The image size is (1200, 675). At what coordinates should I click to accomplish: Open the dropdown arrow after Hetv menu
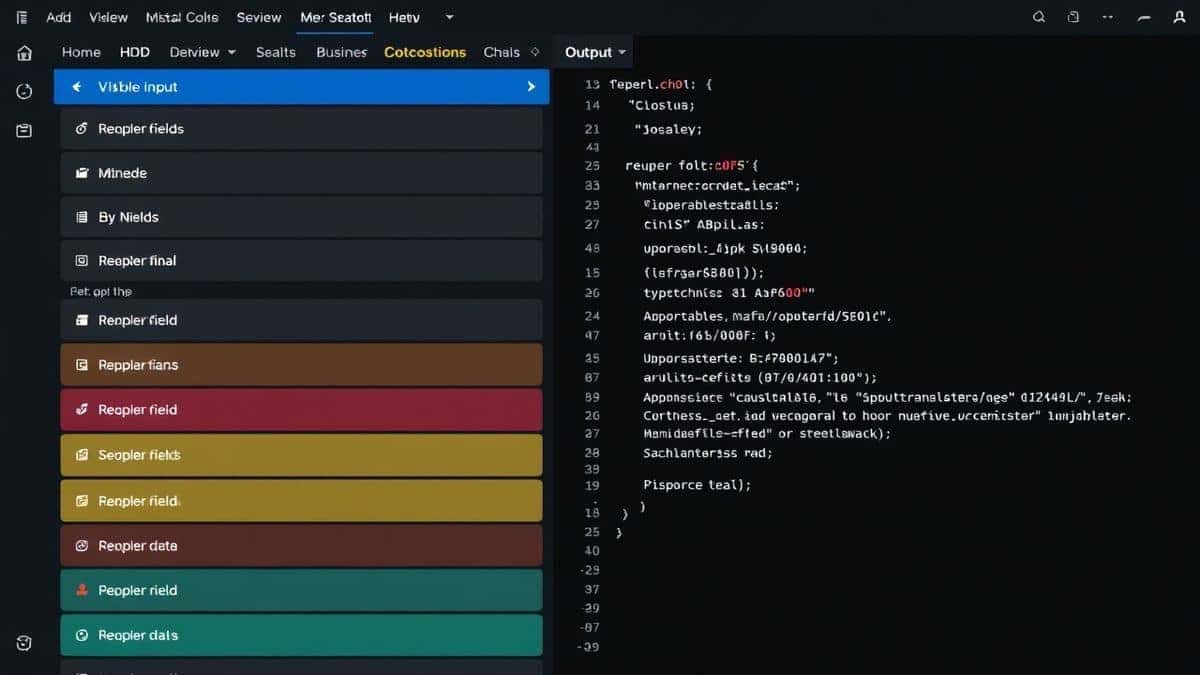point(449,17)
